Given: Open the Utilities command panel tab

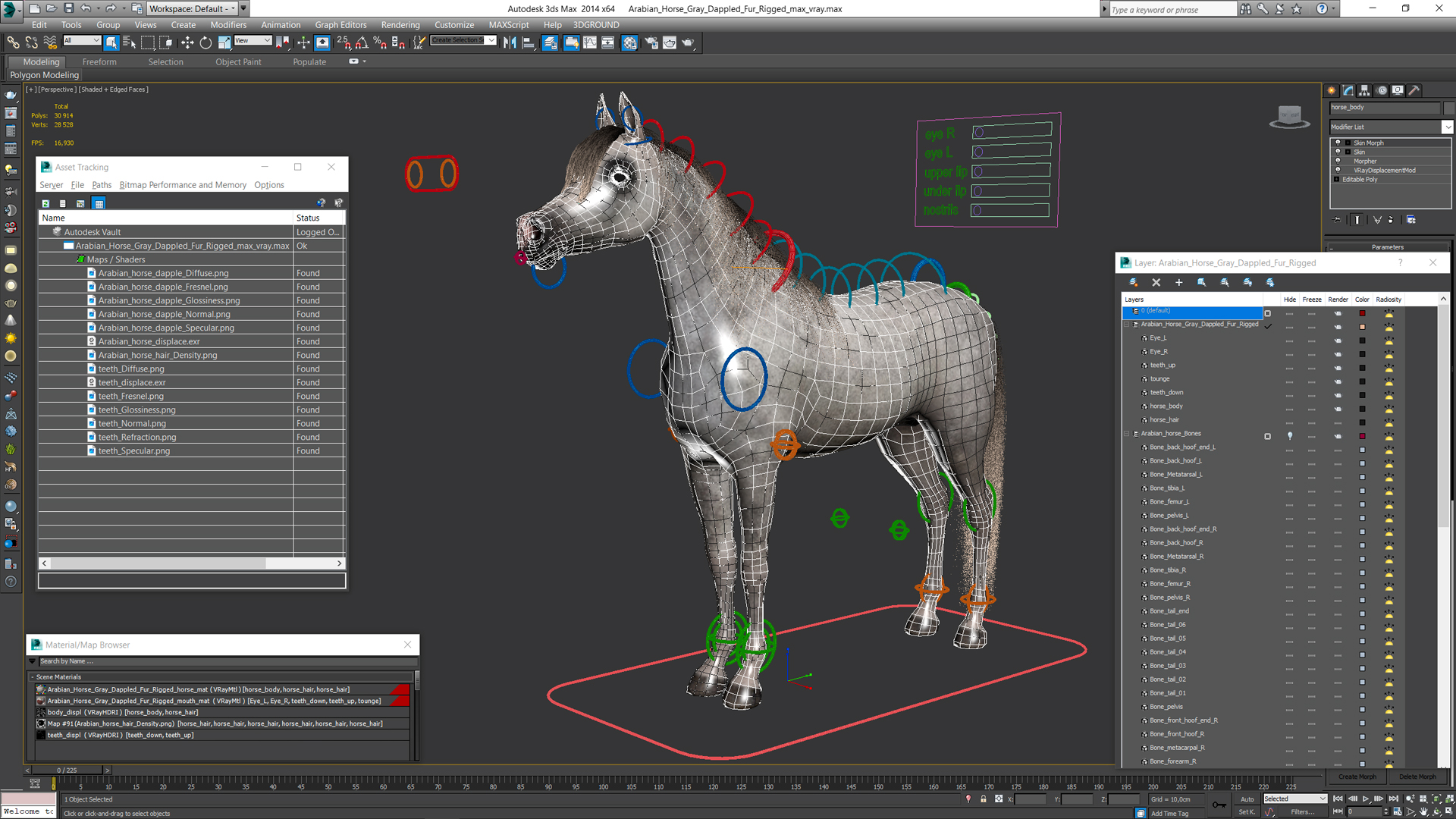Looking at the screenshot, I should click(x=1414, y=90).
